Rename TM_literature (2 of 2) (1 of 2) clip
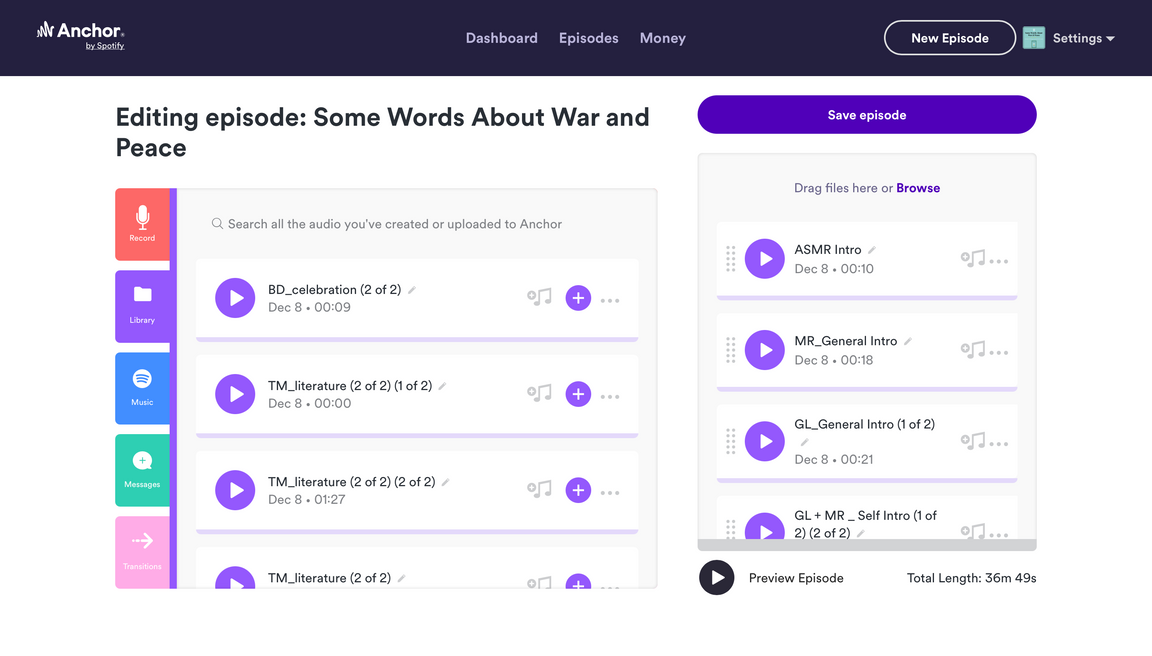This screenshot has width=1152, height=656. 442,386
